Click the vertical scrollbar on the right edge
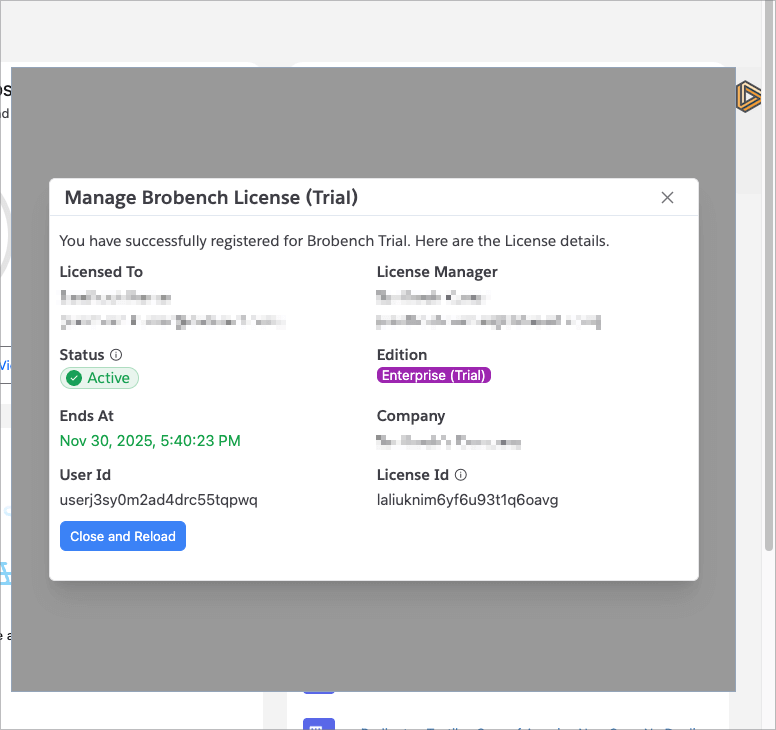The image size is (776, 730). click(x=768, y=300)
